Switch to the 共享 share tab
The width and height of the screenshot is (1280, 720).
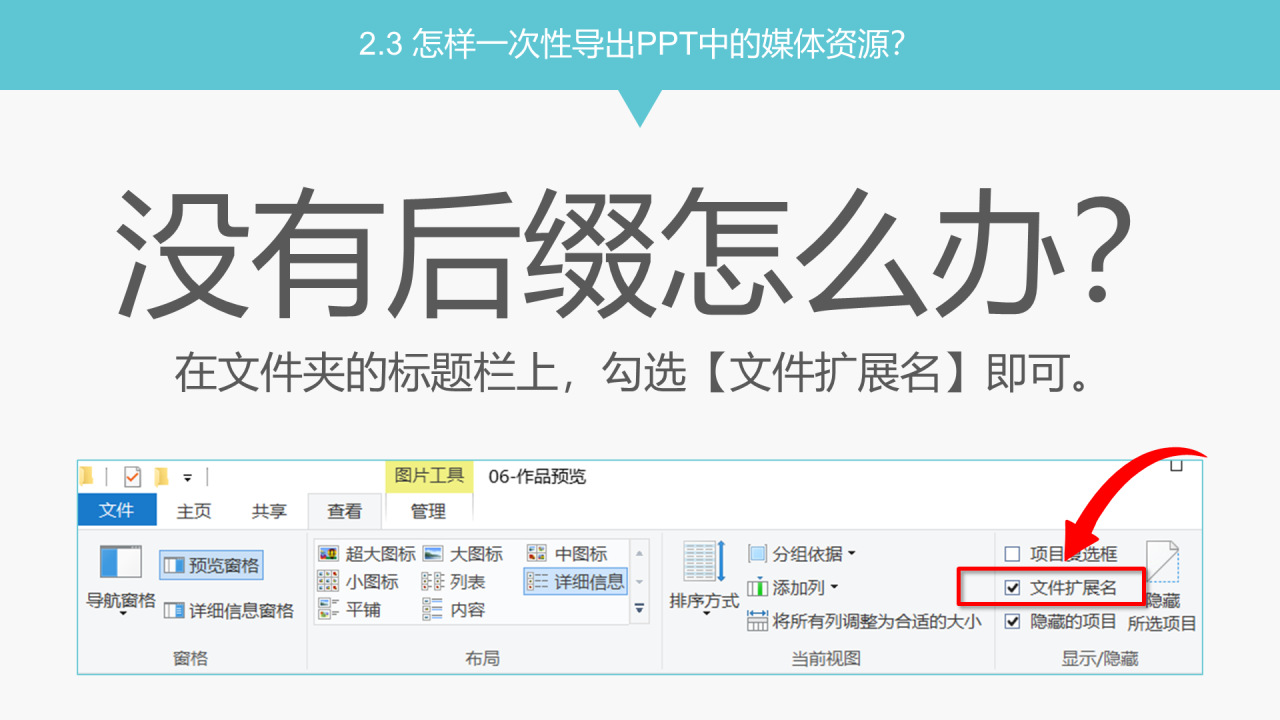coord(269,511)
